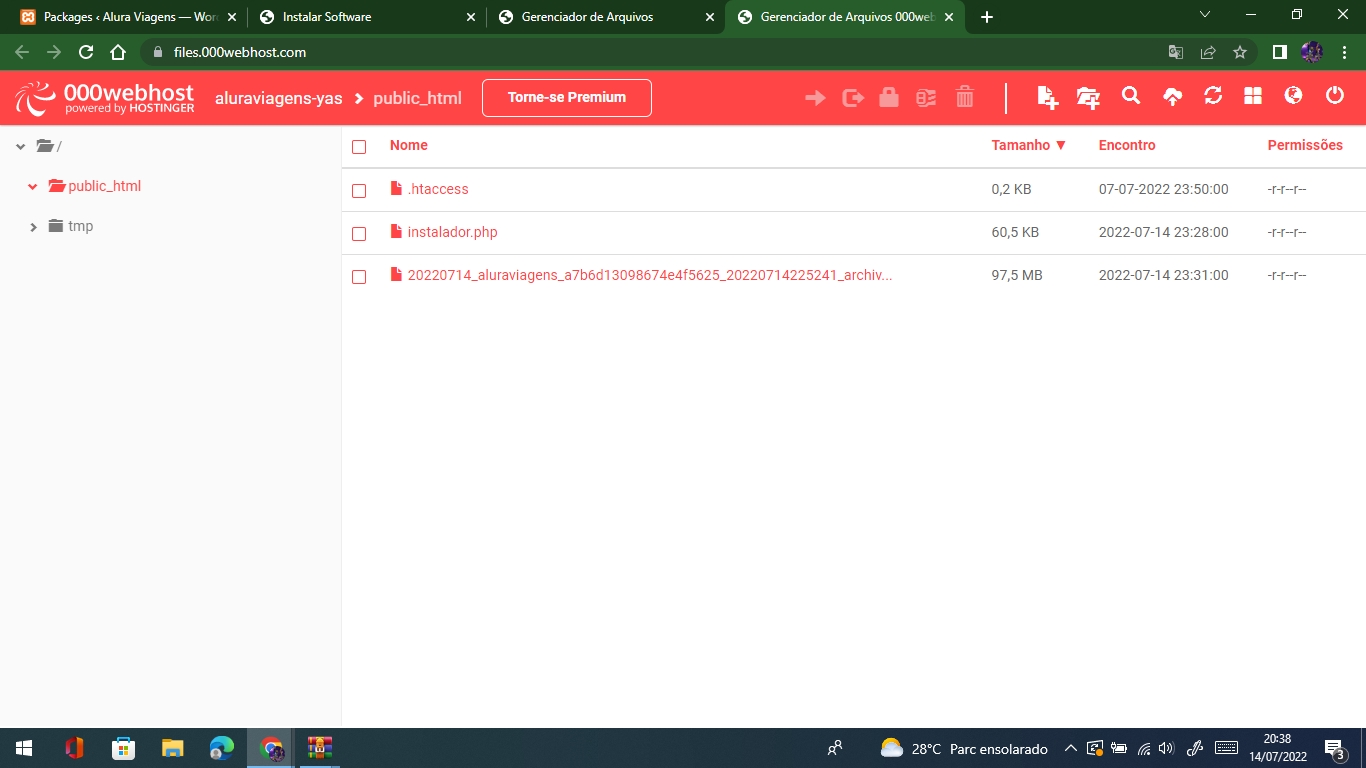Click the browser profile avatar
Screen dimensions: 1366x768
click(x=1312, y=52)
